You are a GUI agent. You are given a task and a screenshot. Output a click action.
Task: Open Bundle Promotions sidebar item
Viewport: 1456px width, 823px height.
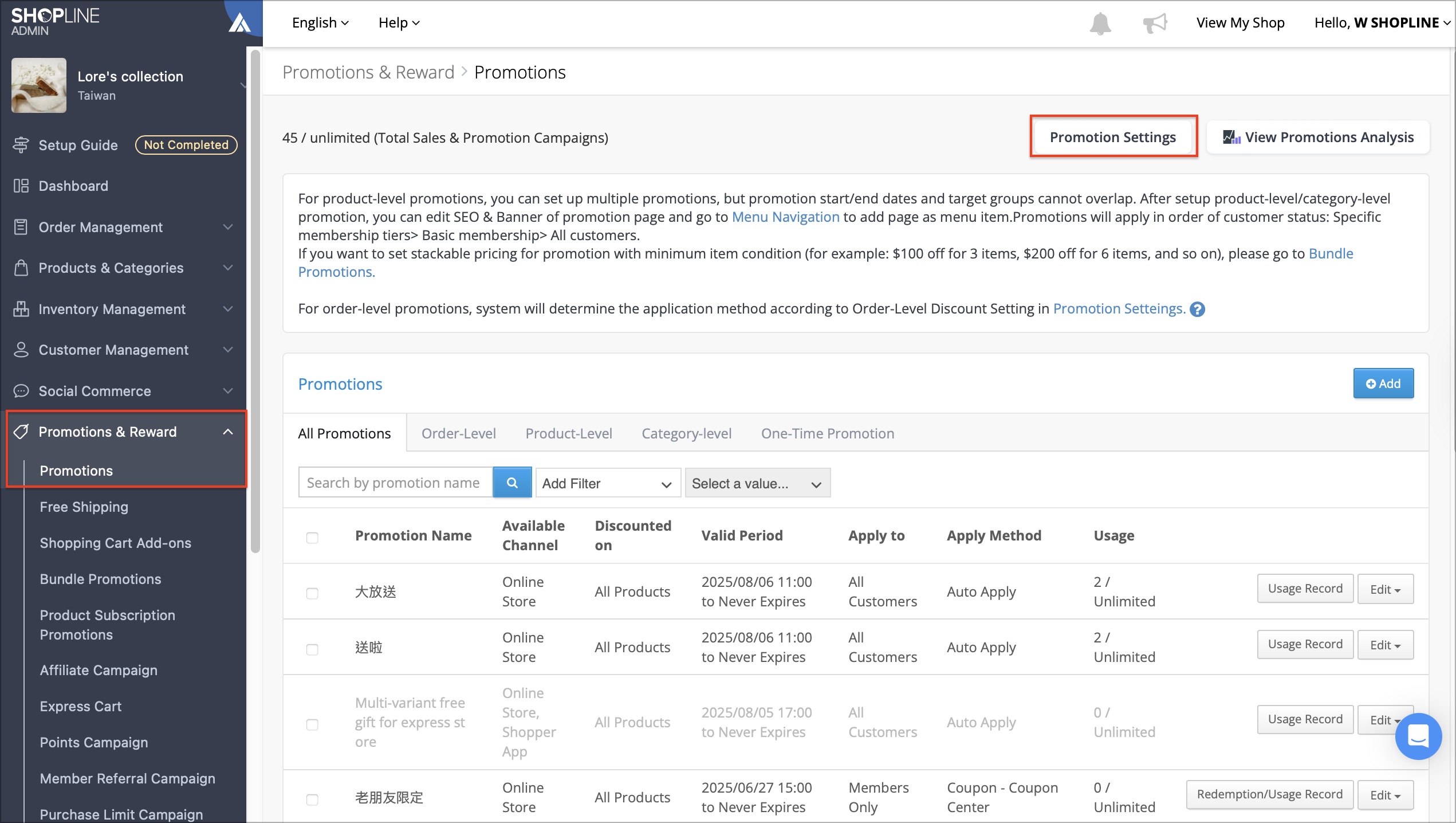click(x=101, y=579)
